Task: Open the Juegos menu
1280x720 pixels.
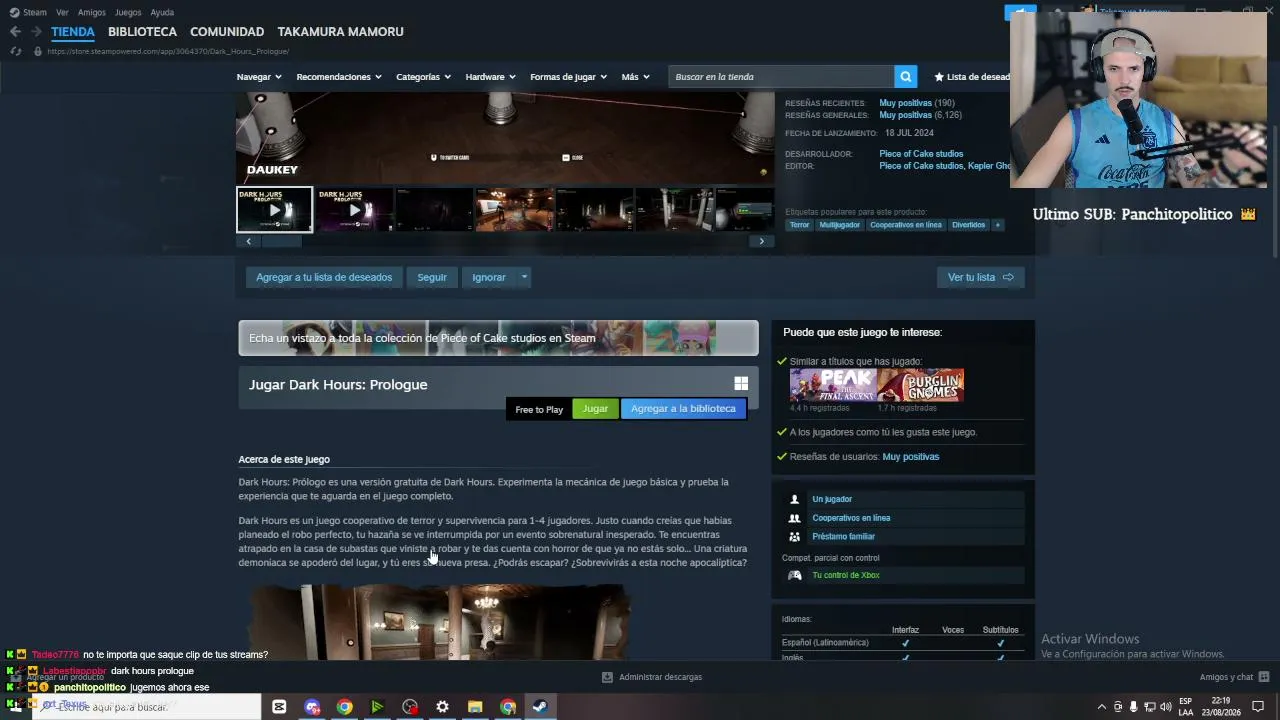Action: tap(128, 12)
